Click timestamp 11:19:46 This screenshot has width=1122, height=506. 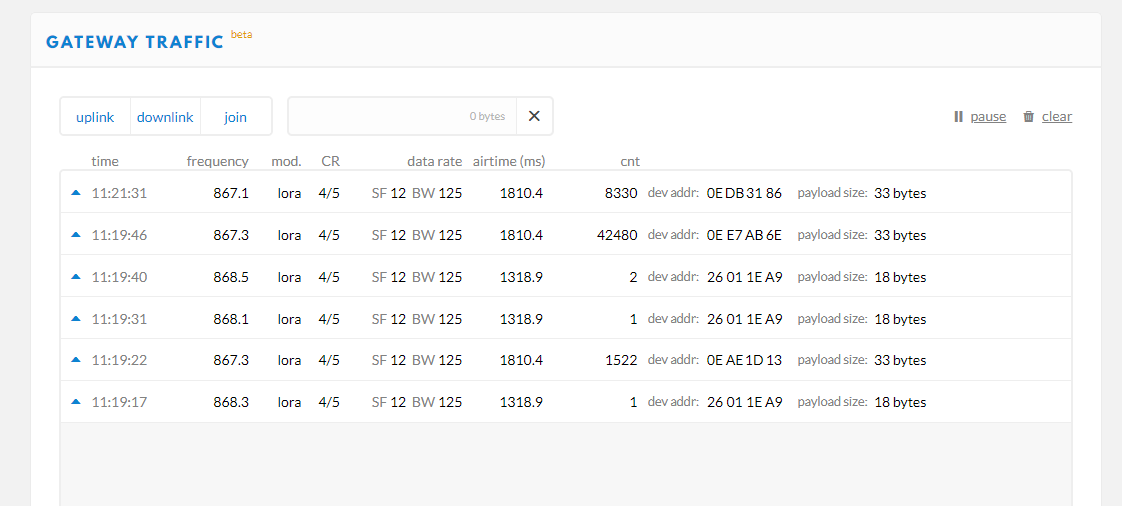[x=119, y=235]
